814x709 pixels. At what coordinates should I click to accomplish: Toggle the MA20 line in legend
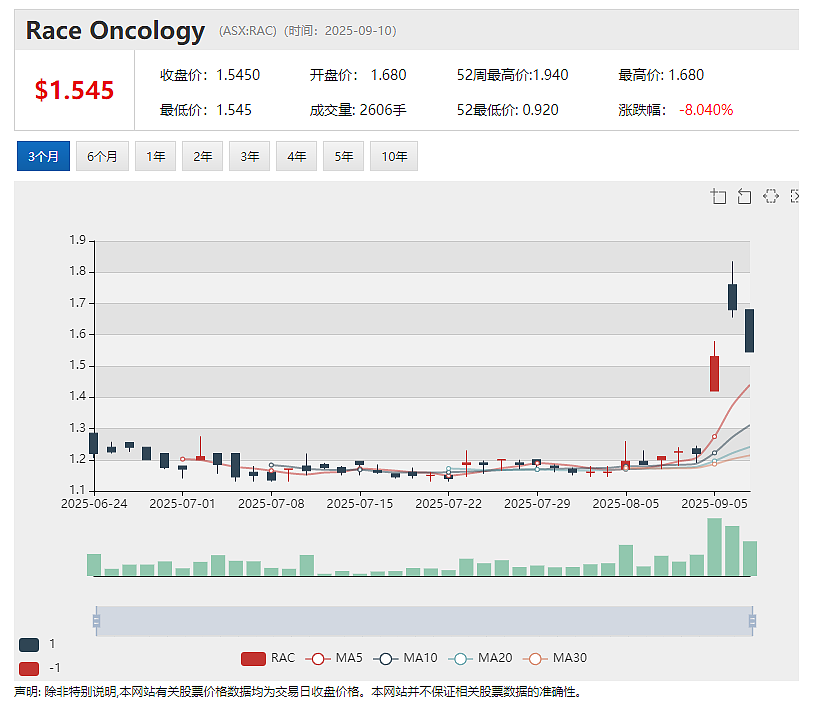click(x=480, y=658)
